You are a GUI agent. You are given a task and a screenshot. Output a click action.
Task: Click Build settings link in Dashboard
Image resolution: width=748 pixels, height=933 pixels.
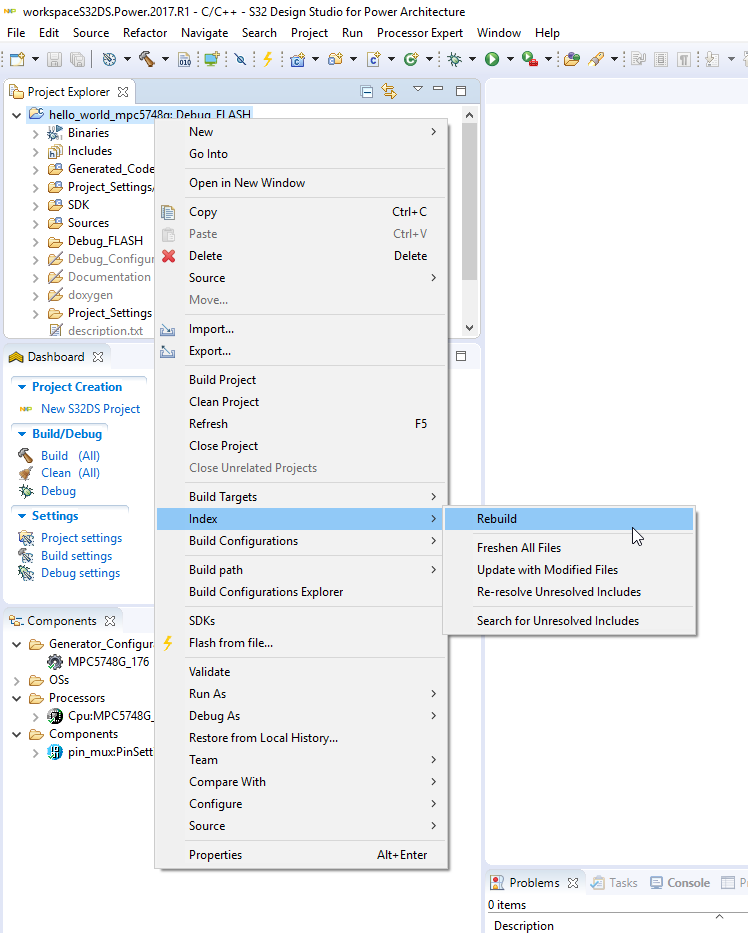(x=76, y=556)
